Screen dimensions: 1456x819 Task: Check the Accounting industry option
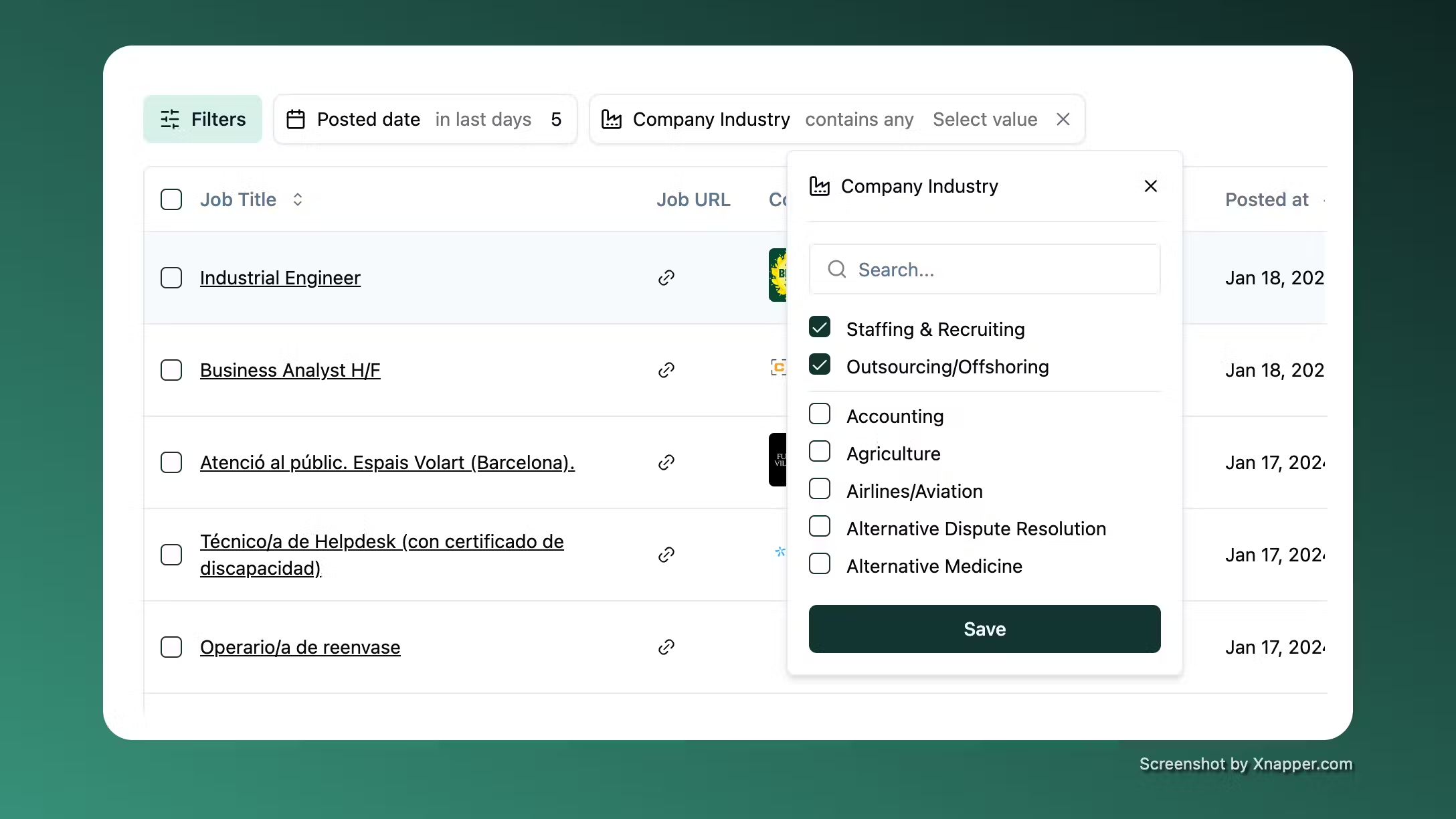(x=820, y=414)
